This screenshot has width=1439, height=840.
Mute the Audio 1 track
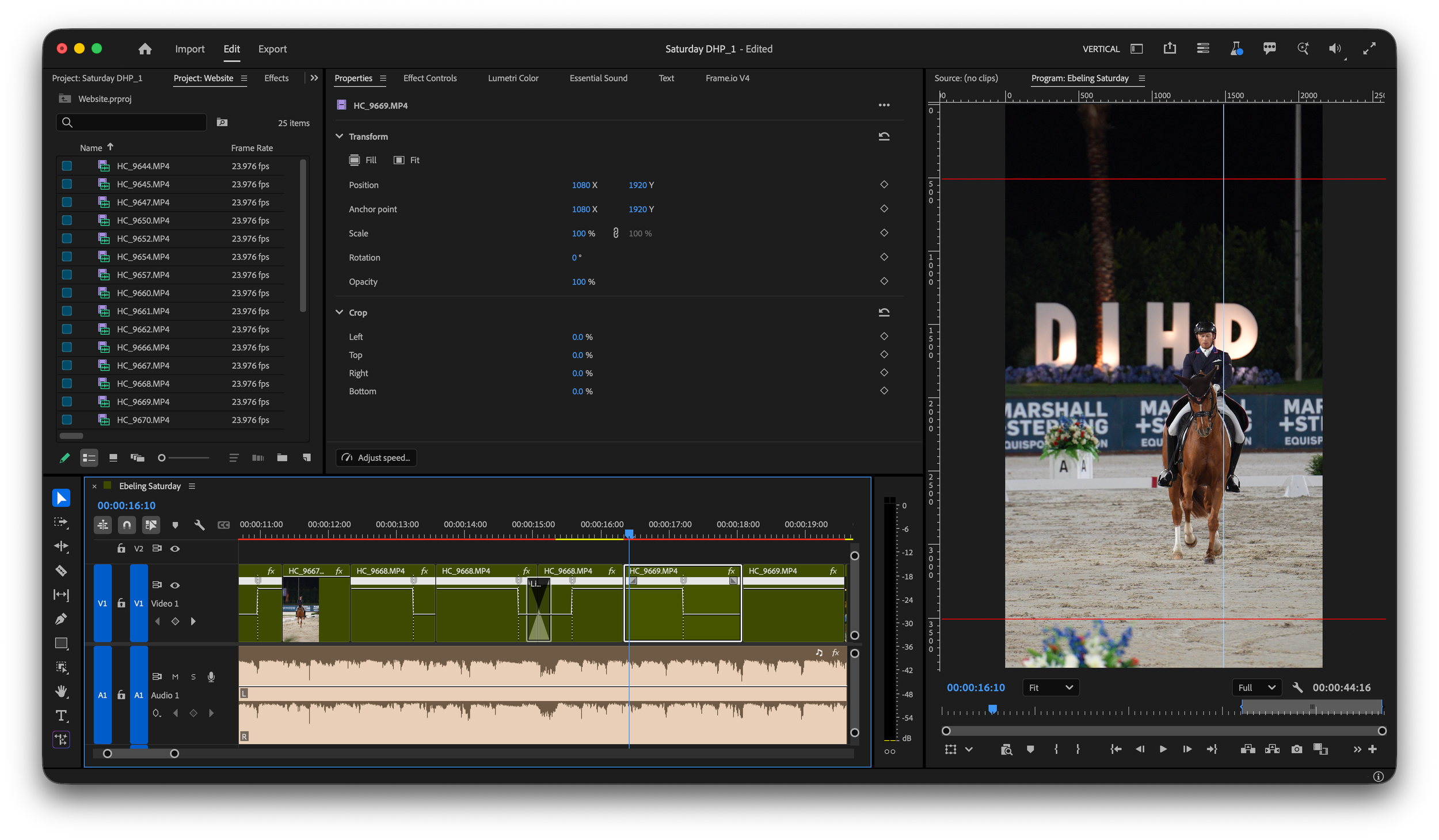coord(175,677)
